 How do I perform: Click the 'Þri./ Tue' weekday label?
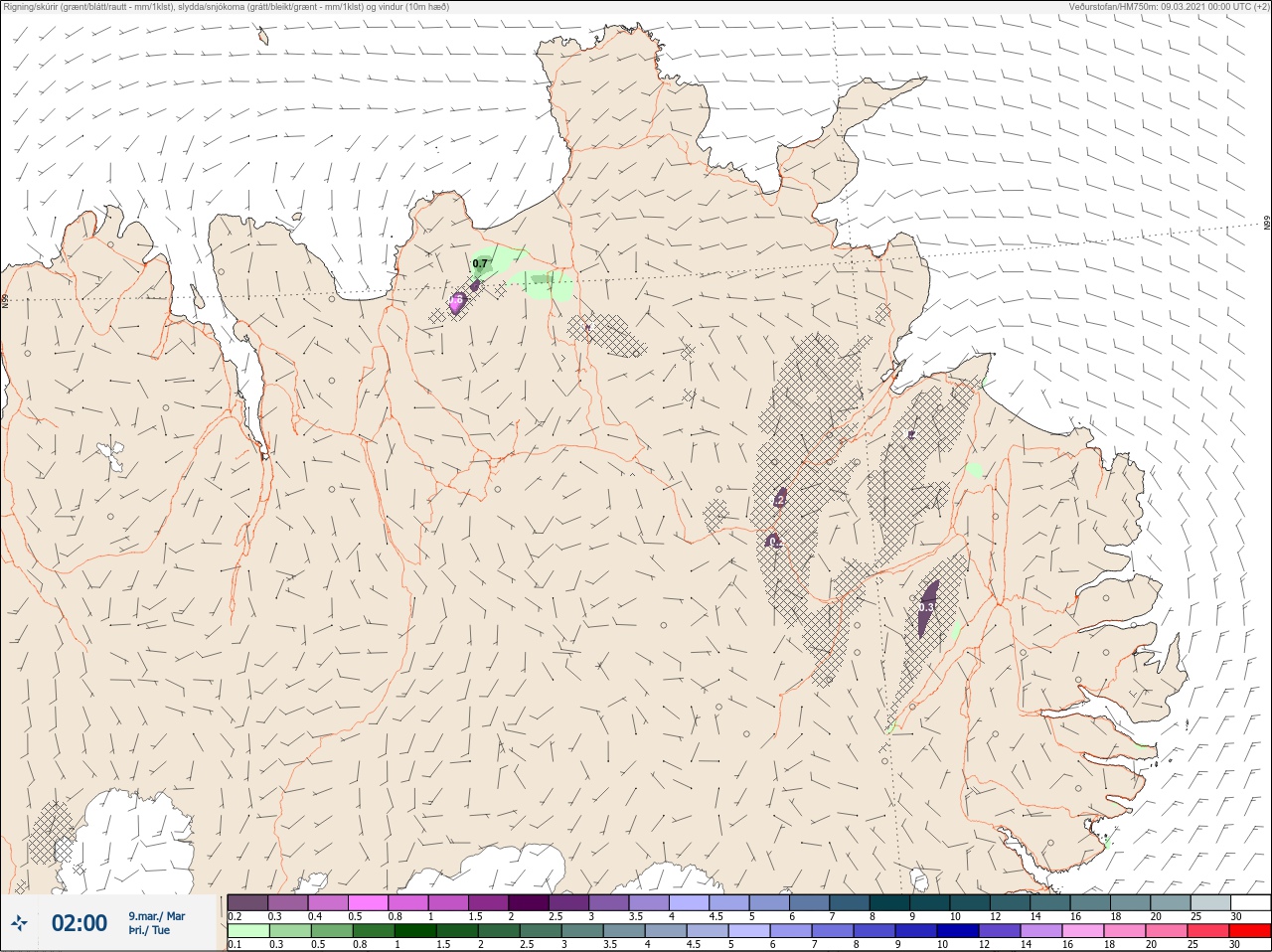pyautogui.click(x=149, y=931)
